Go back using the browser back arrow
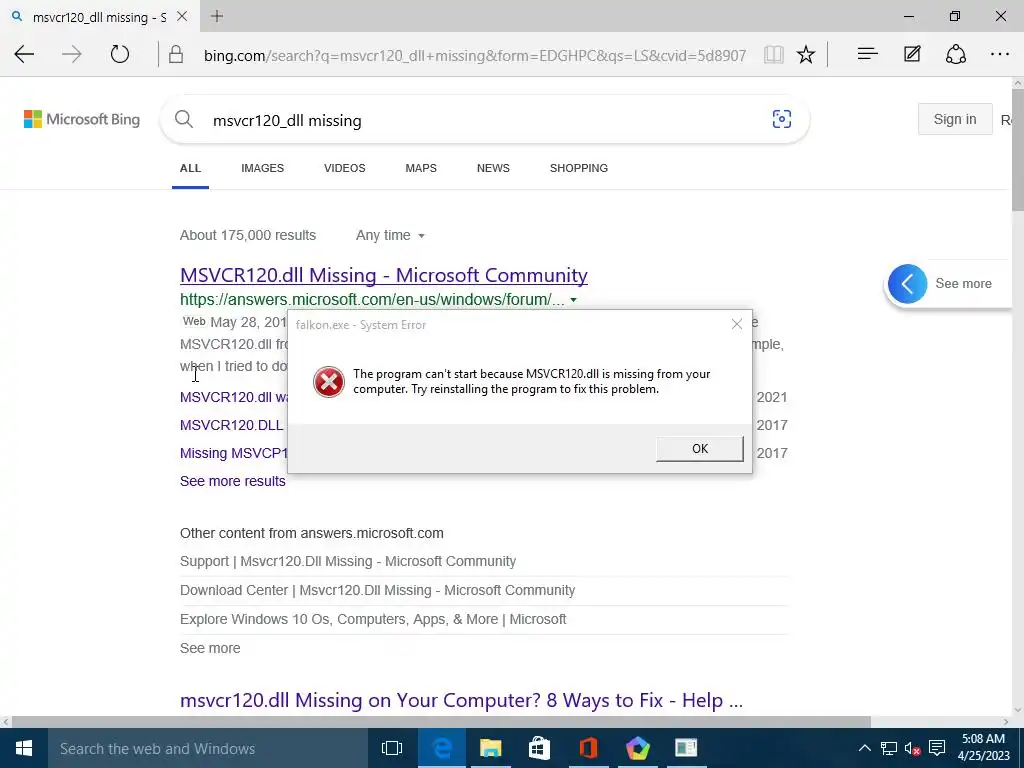Viewport: 1024px width, 768px height. point(24,54)
